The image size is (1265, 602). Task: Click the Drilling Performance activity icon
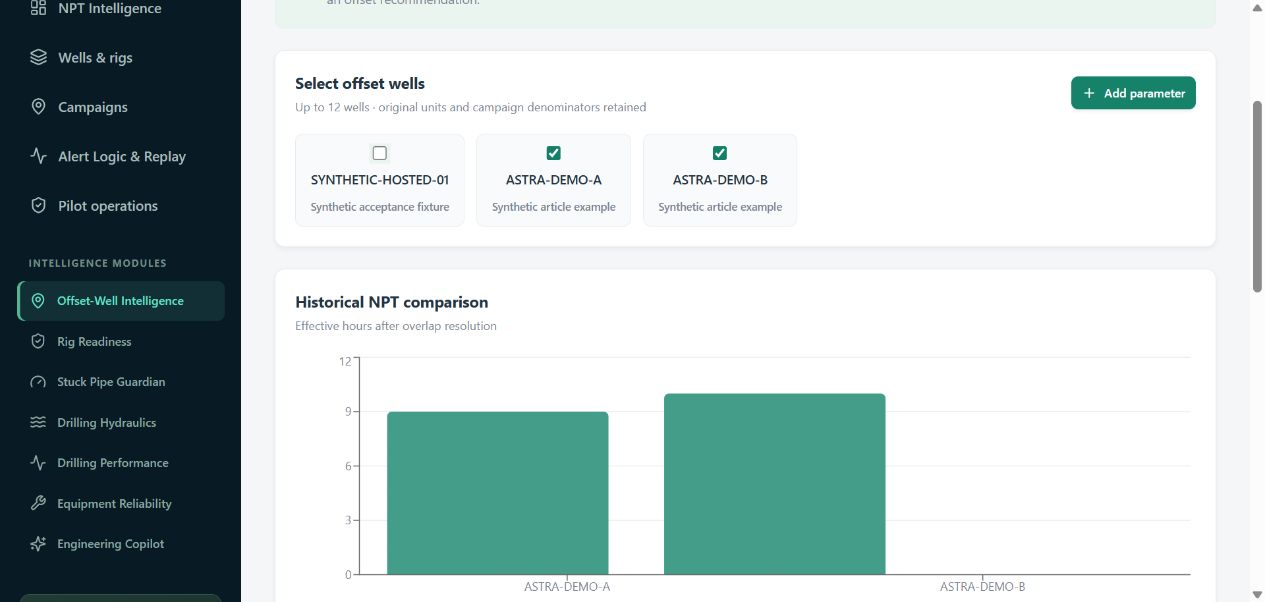click(x=38, y=463)
